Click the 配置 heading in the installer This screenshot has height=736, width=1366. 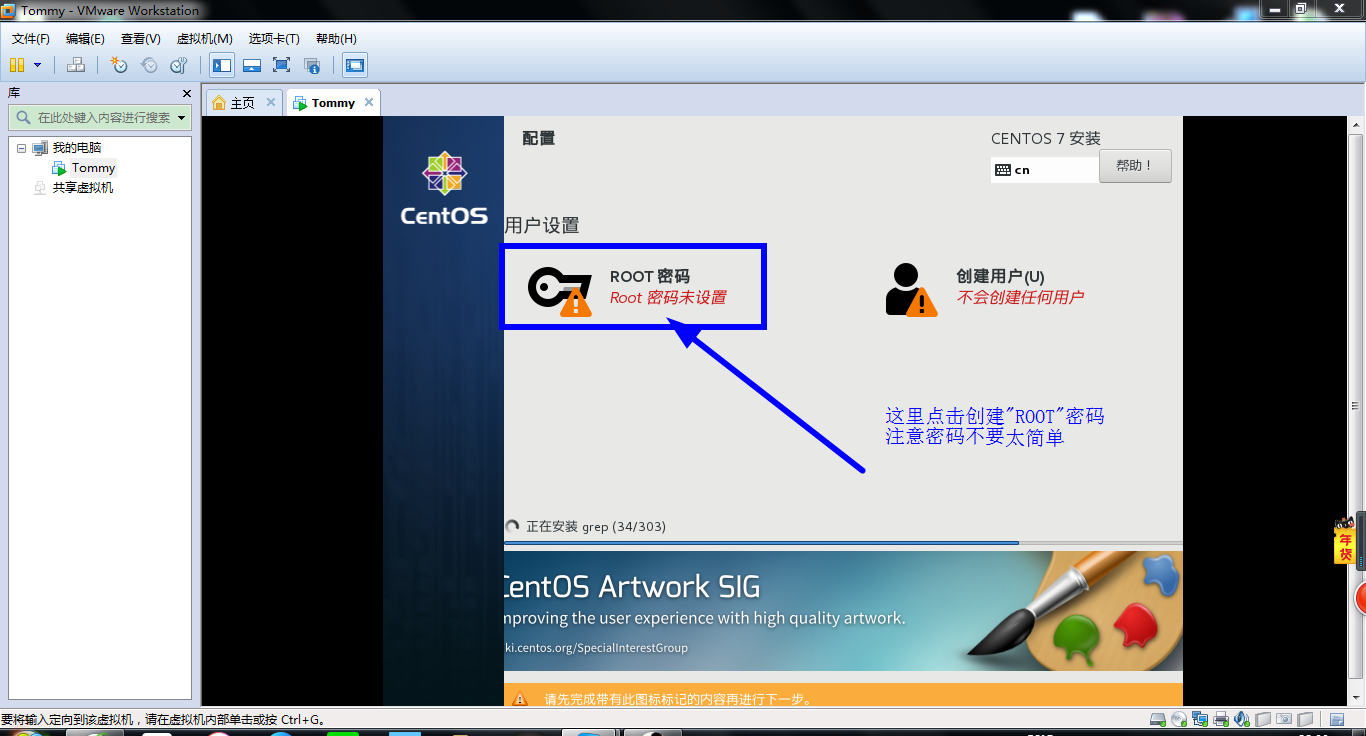(x=538, y=138)
